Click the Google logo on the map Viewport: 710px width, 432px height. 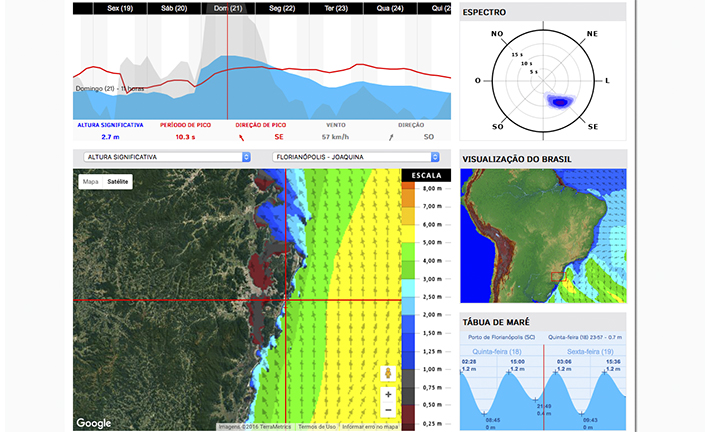[x=93, y=423]
